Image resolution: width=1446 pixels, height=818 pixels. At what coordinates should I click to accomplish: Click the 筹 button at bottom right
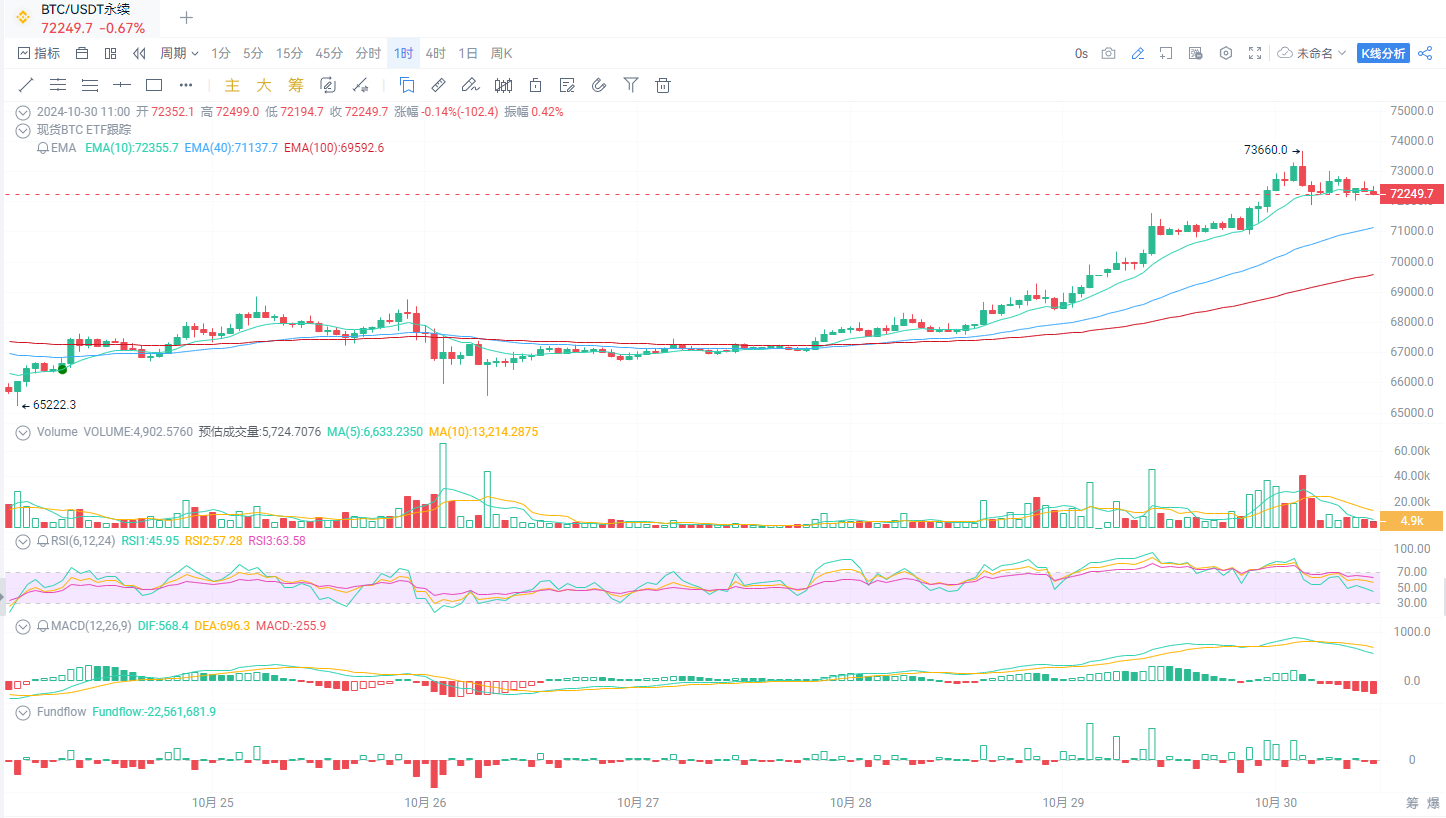(x=1412, y=803)
